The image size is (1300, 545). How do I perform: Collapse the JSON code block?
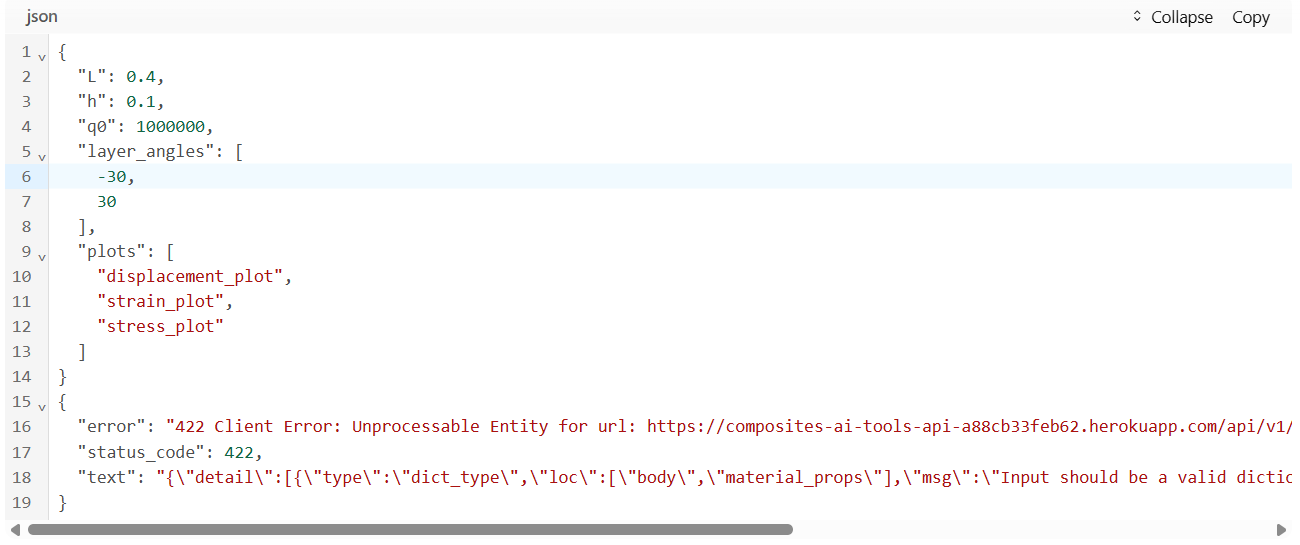point(1172,17)
